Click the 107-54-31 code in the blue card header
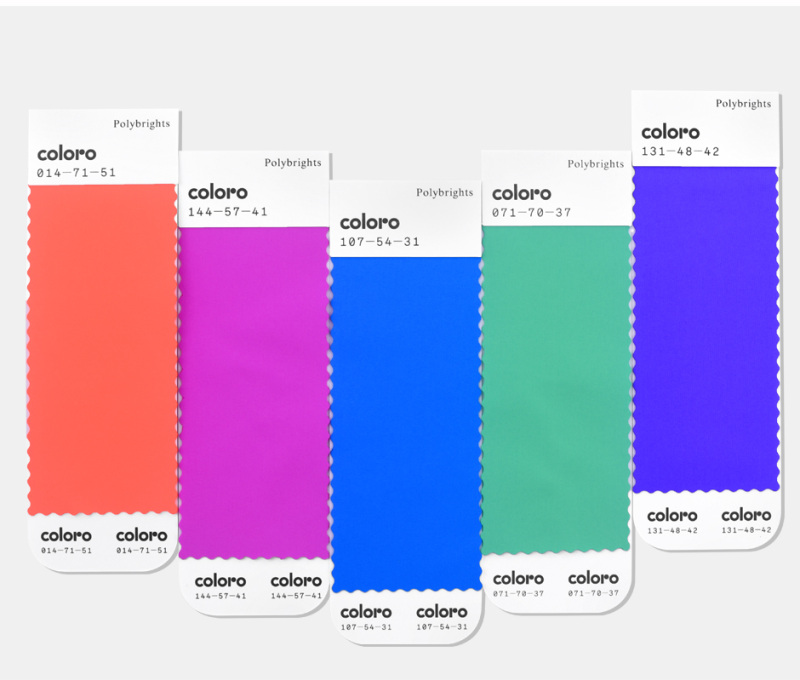The image size is (800, 680). 380,242
